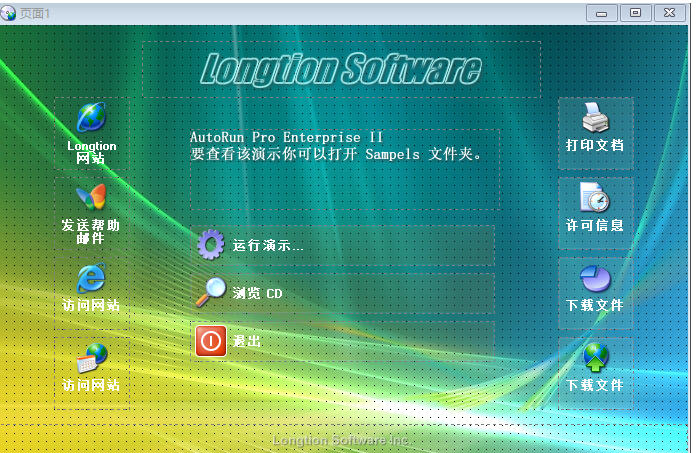Close the 页面1 window
Screen dimensions: 699x453
coord(669,13)
